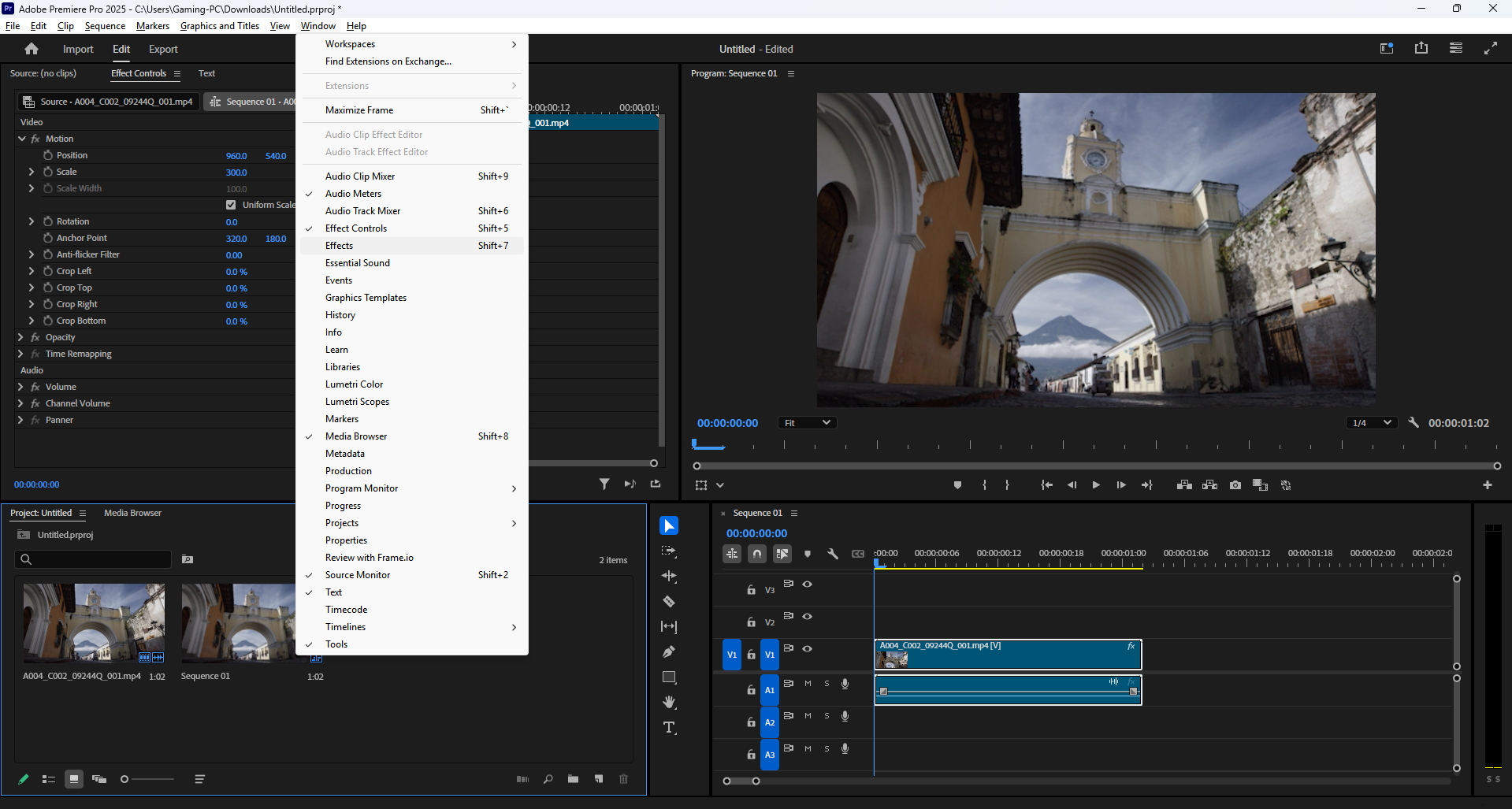Mute audio track A1
This screenshot has width=1512, height=809.
(808, 684)
